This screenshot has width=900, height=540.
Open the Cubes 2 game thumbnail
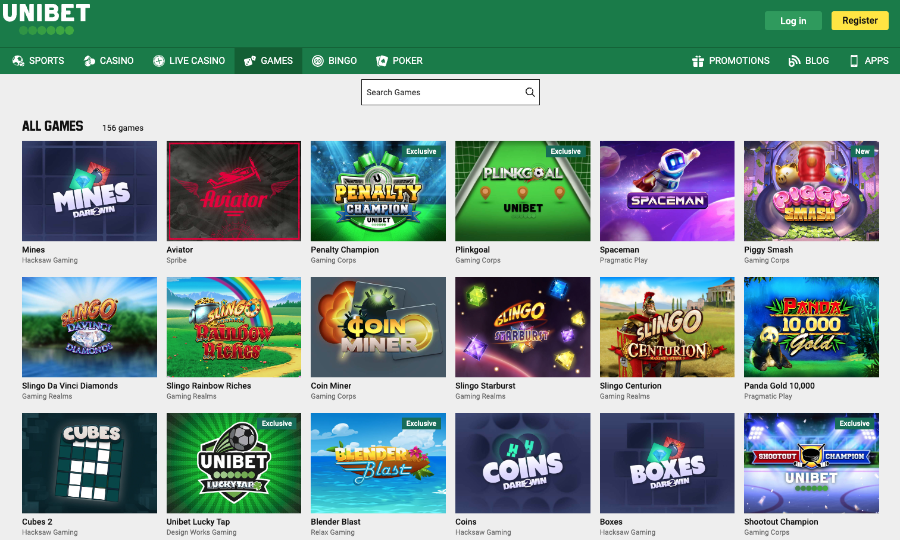pos(89,463)
